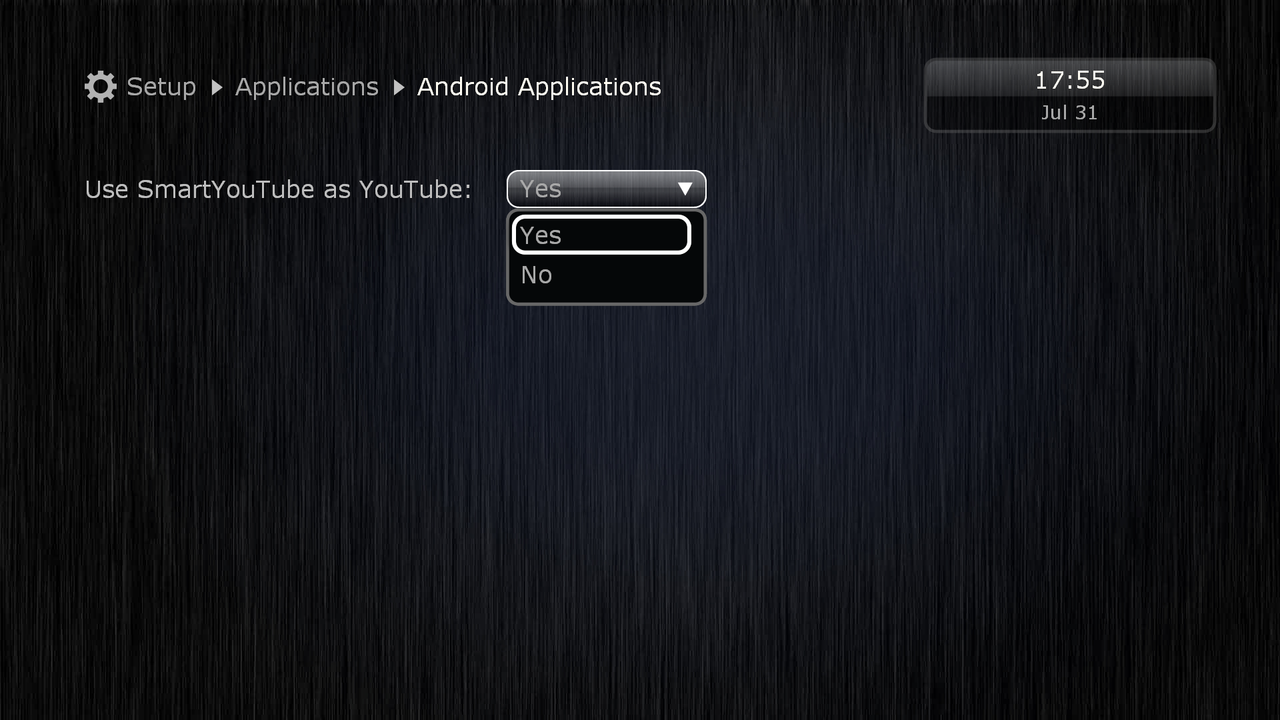Click the 17:55 clock time
1280x720 pixels.
click(1070, 80)
